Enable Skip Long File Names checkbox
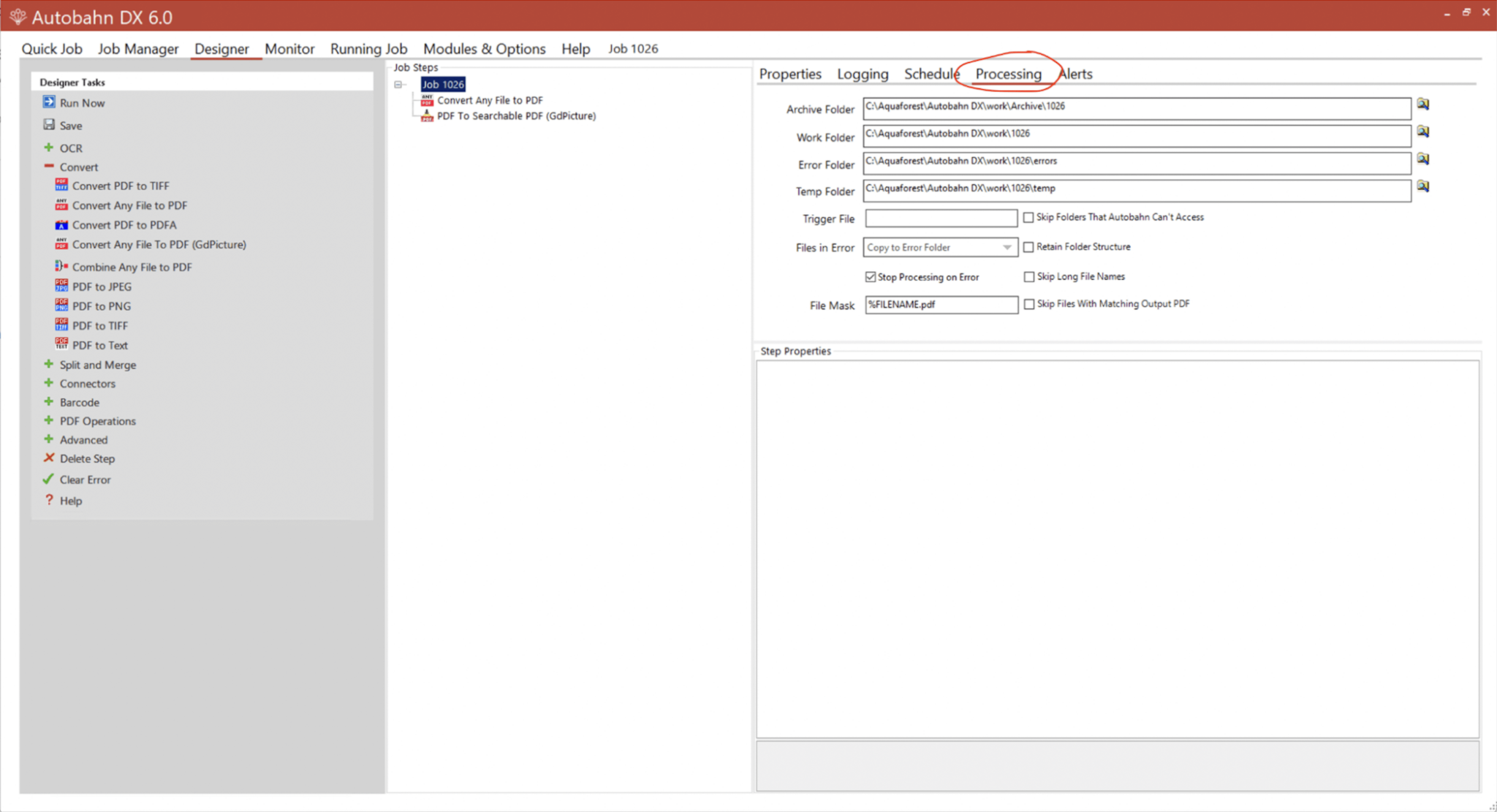Image resolution: width=1497 pixels, height=812 pixels. tap(1028, 276)
